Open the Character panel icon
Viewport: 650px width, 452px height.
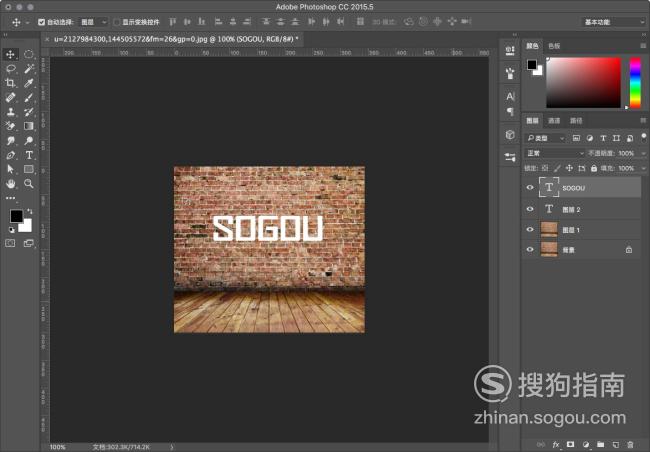point(510,96)
